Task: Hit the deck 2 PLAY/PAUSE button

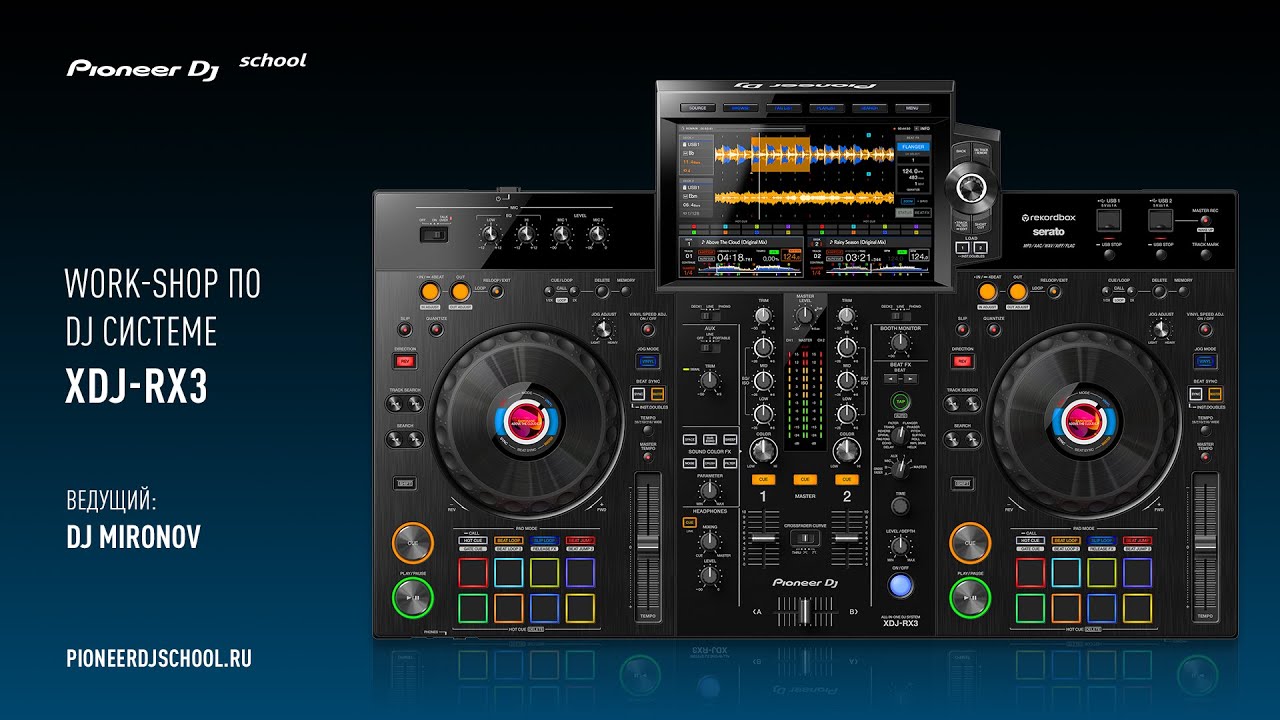Action: pyautogui.click(x=969, y=598)
